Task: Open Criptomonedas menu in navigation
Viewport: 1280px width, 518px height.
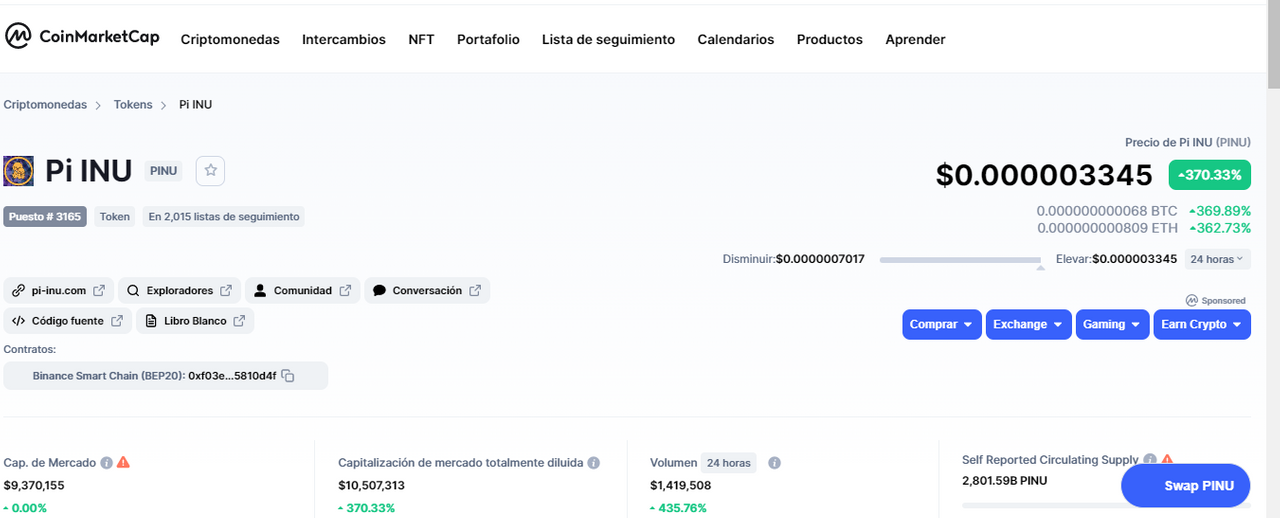Action: [x=230, y=40]
